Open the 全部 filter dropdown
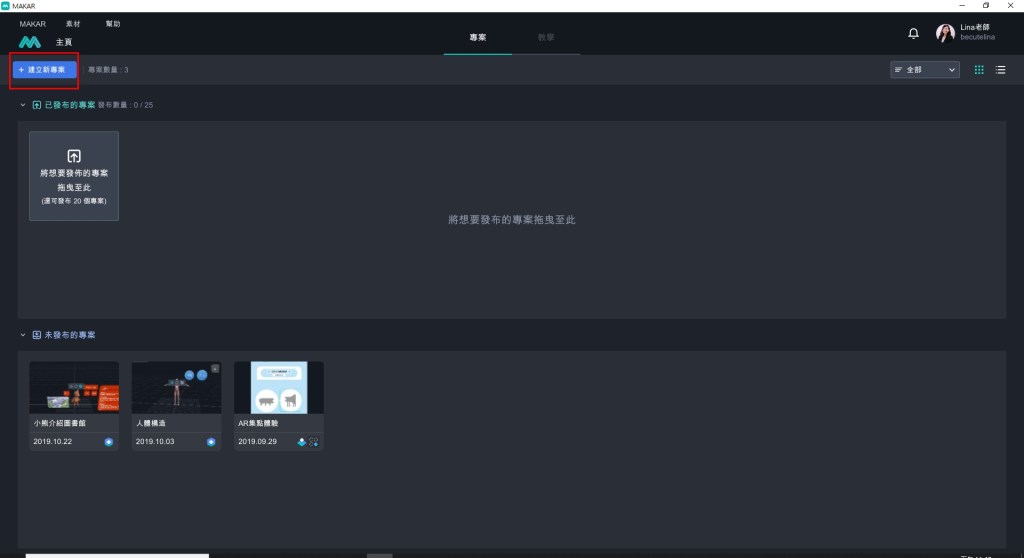Image resolution: width=1024 pixels, height=558 pixels. click(x=924, y=70)
